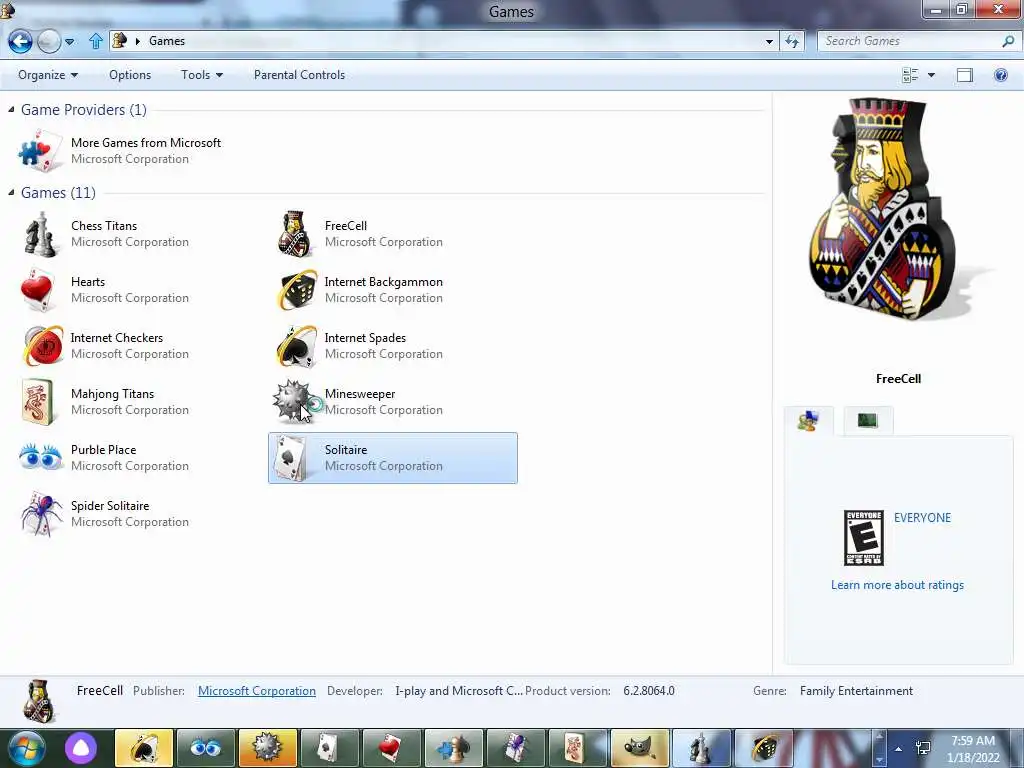
Task: Open the Help question mark icon
Action: pyautogui.click(x=1000, y=75)
